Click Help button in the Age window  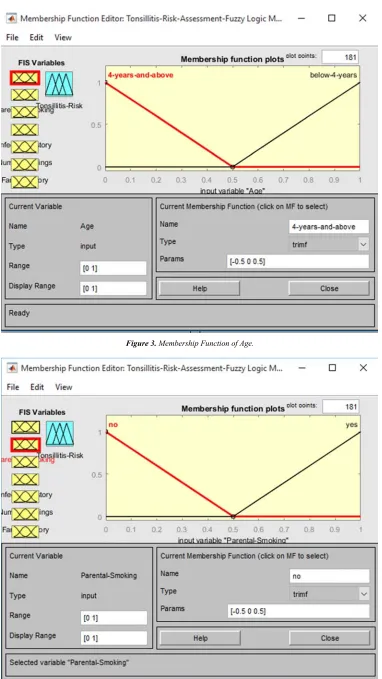click(x=199, y=288)
